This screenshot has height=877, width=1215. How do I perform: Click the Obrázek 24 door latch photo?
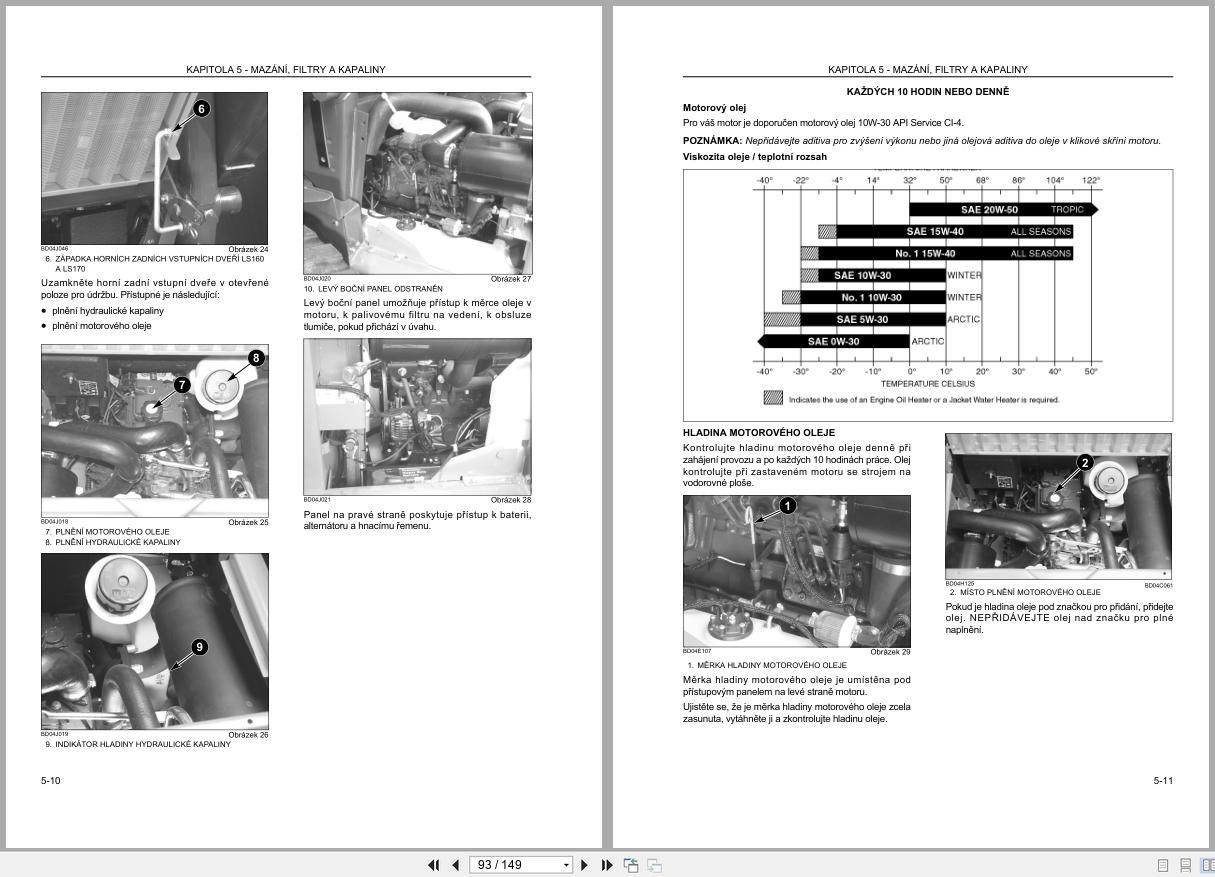[x=154, y=168]
